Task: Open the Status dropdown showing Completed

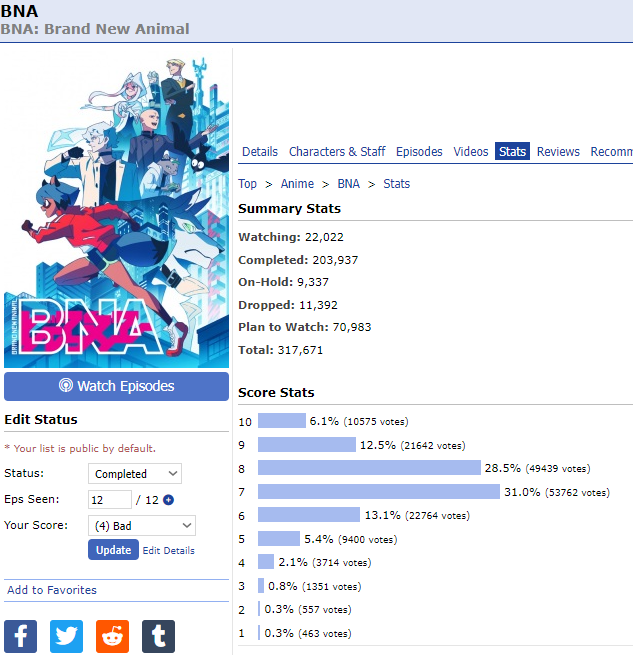Action: (135, 474)
